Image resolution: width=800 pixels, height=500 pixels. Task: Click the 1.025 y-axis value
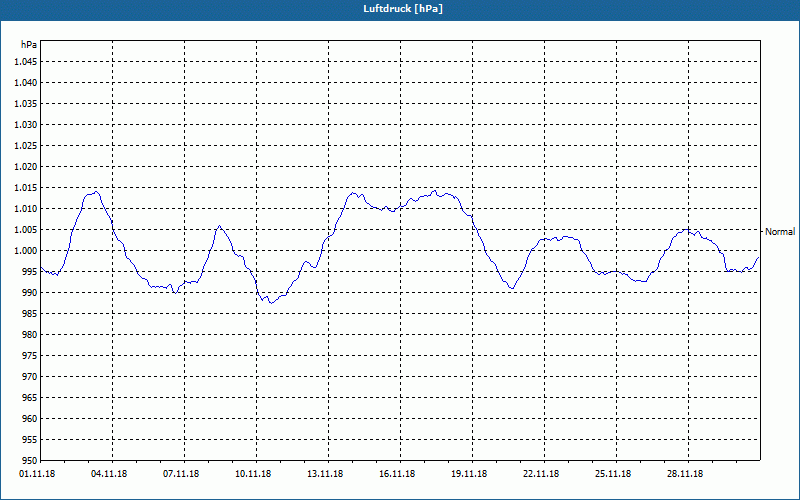(26, 145)
